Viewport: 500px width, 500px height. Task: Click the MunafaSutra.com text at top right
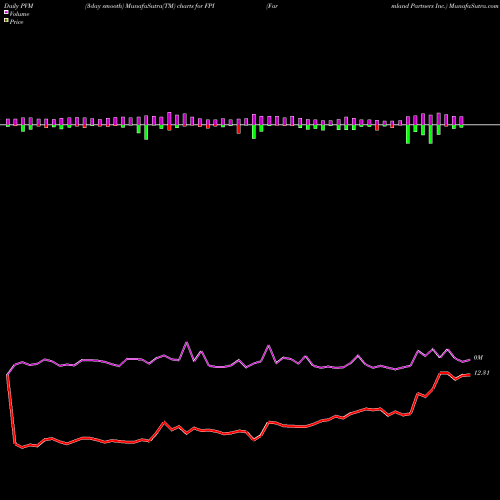(474, 6)
